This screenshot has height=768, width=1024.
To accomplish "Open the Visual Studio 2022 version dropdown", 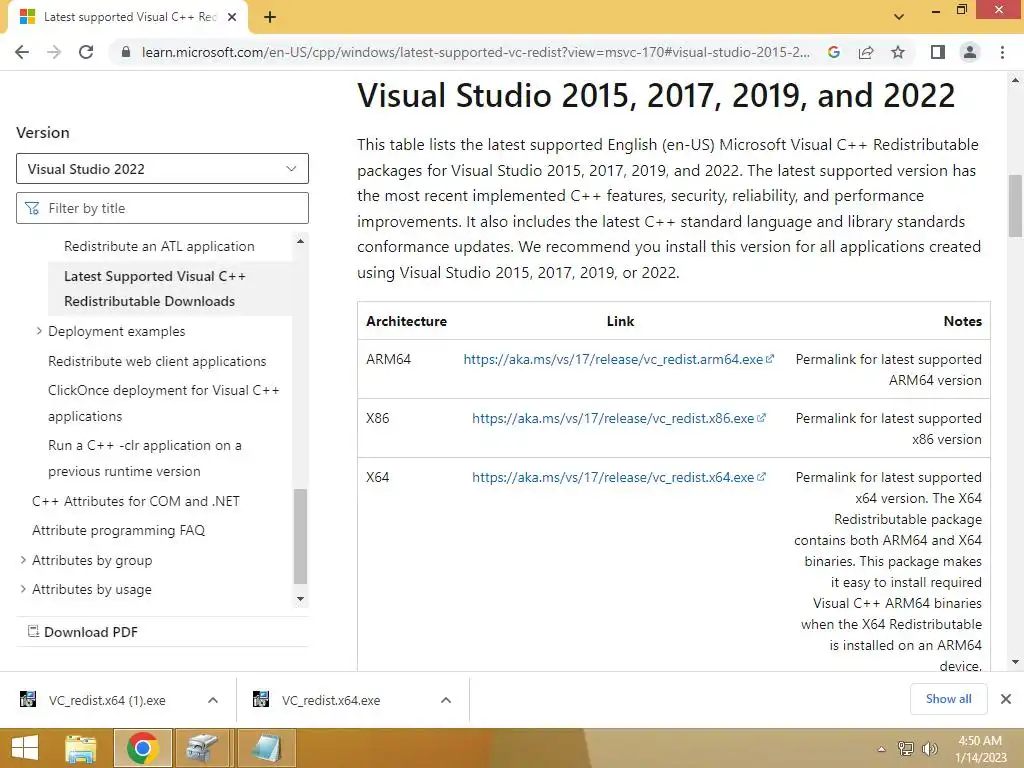I will pos(162,169).
